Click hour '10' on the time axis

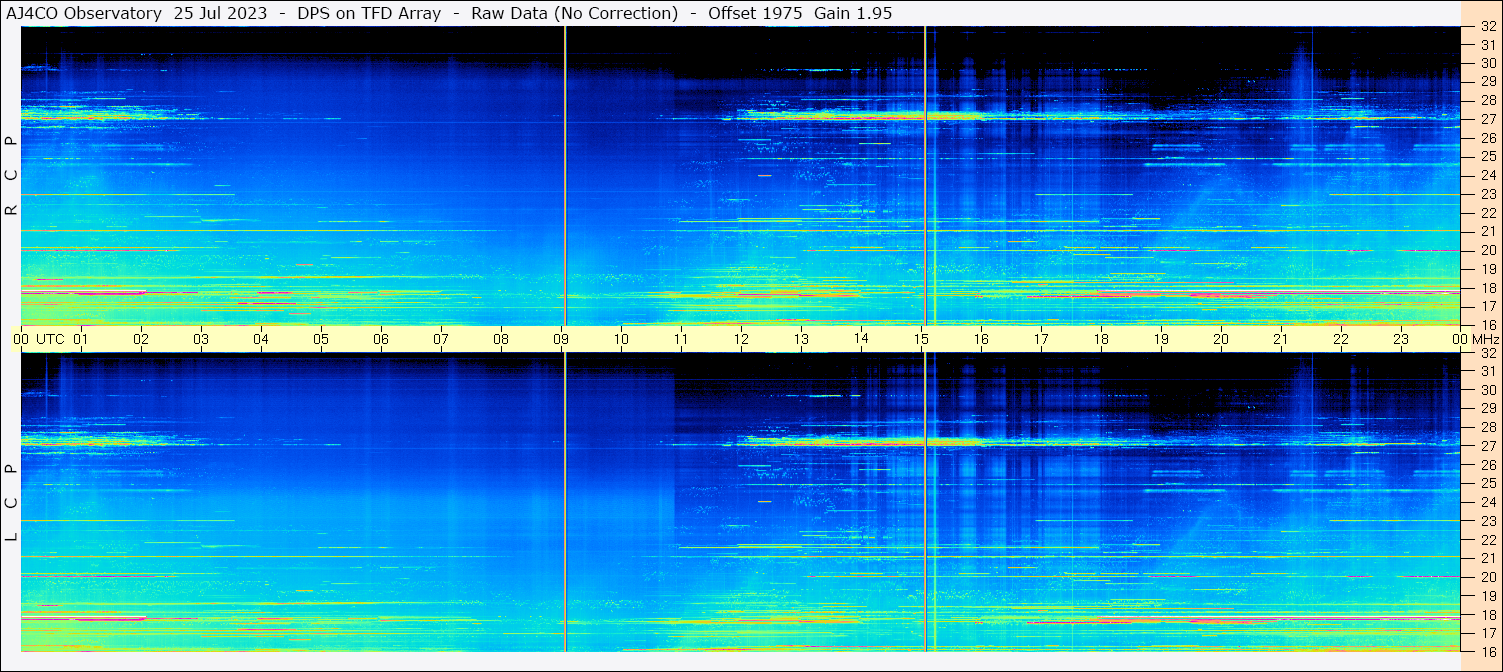(x=621, y=339)
